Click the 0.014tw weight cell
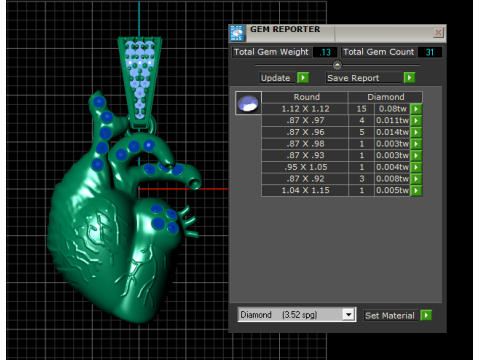This screenshot has width=480, height=360. tap(392, 132)
